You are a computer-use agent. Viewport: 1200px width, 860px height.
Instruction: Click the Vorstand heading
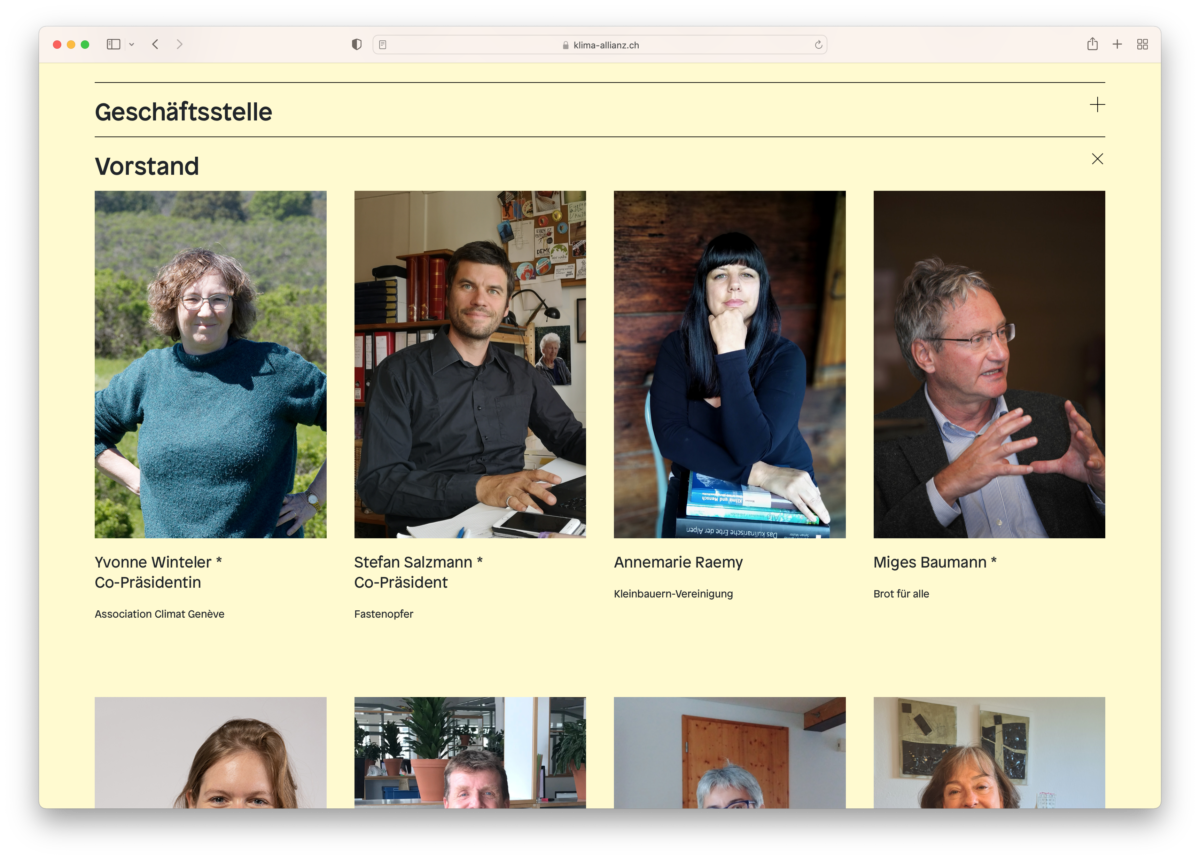pos(147,166)
